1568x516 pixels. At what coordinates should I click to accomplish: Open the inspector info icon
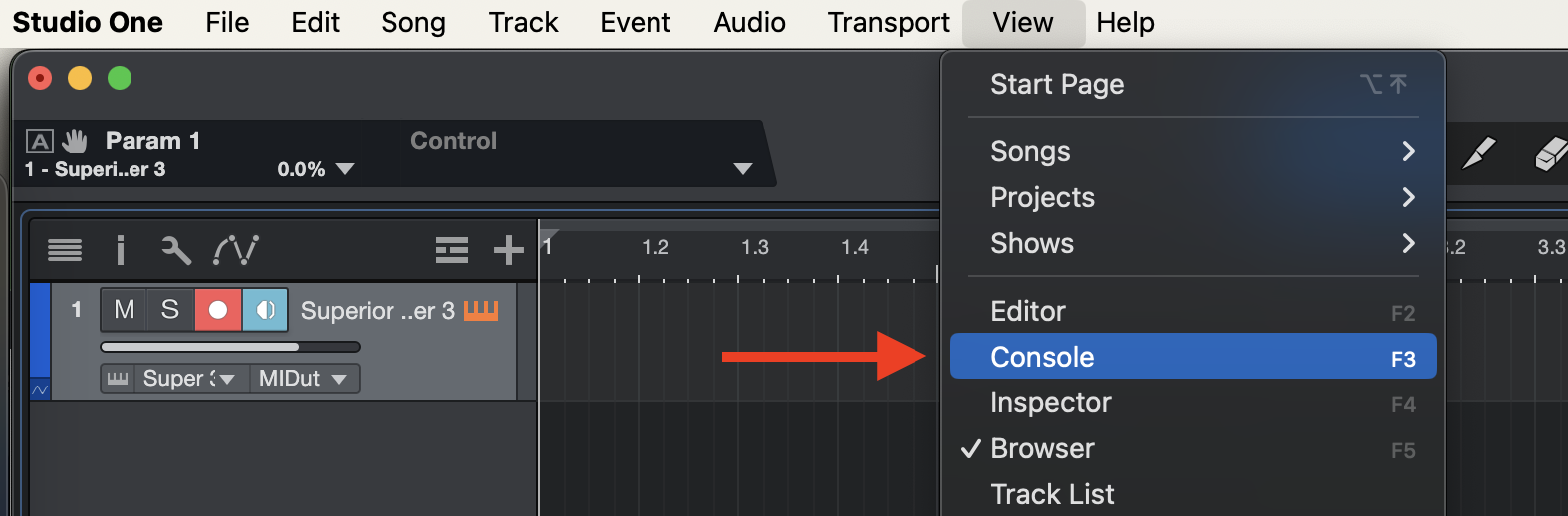tap(121, 250)
